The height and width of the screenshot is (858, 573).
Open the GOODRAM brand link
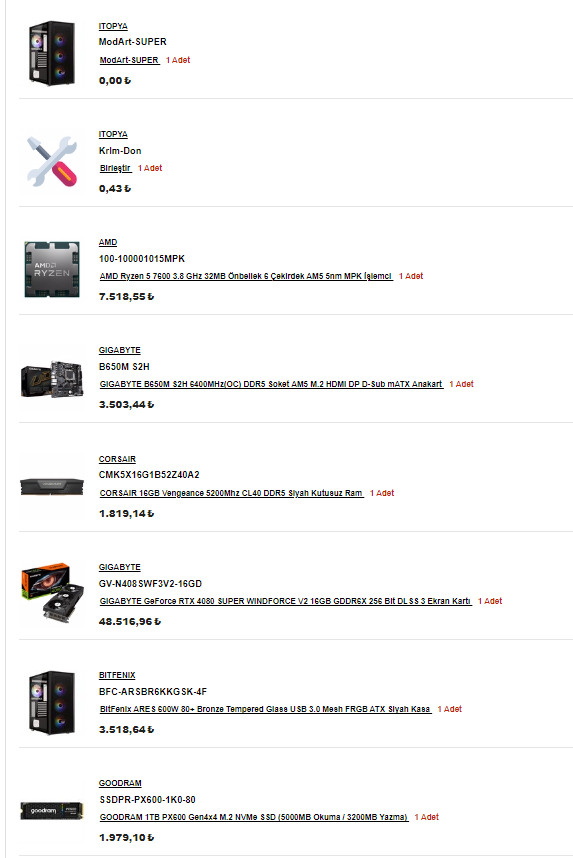(x=120, y=783)
